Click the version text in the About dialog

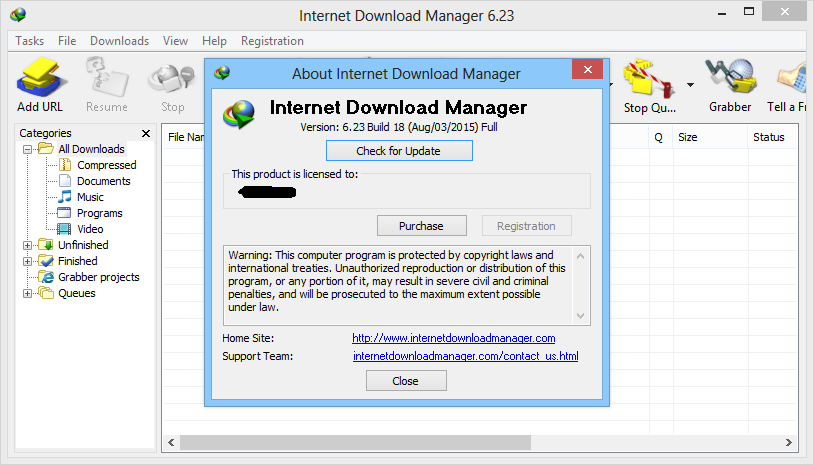coord(399,127)
